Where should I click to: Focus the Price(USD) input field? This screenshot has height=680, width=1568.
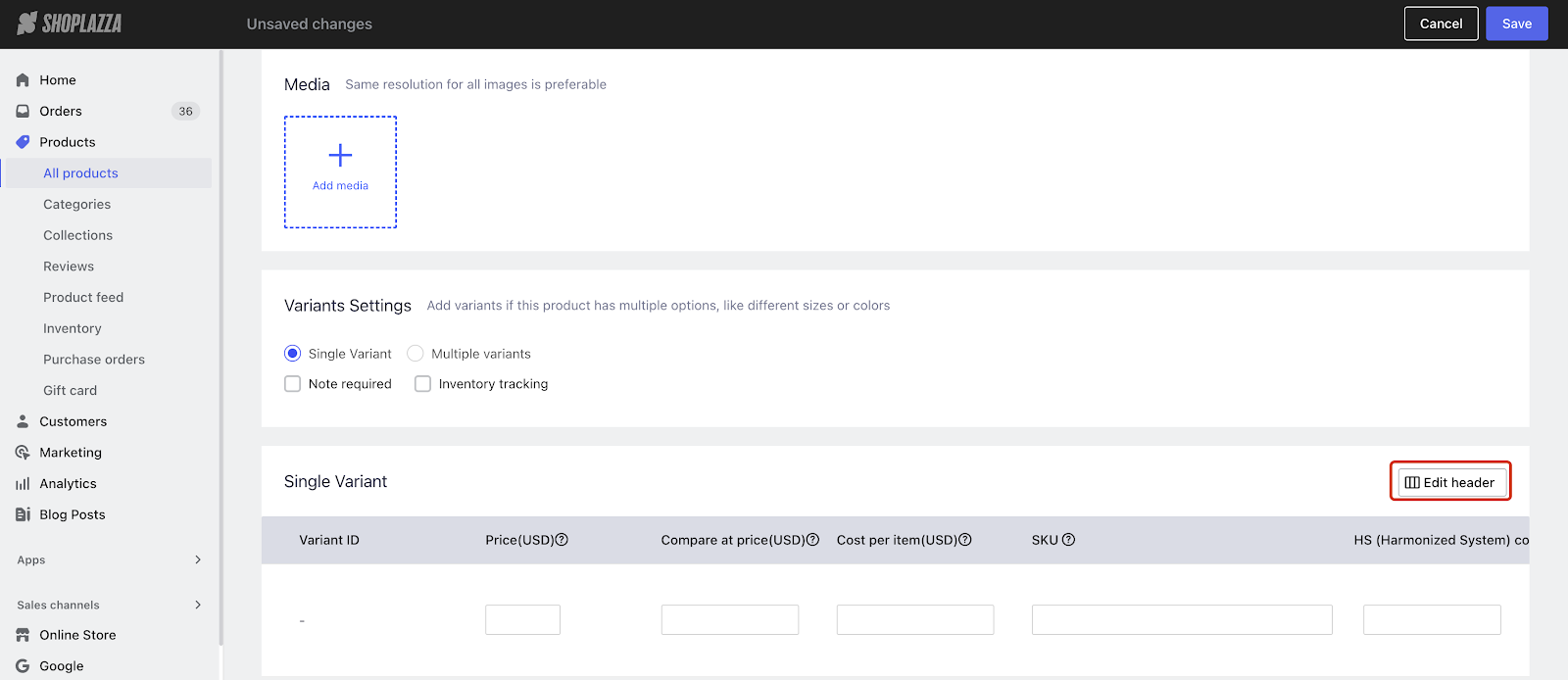(522, 619)
